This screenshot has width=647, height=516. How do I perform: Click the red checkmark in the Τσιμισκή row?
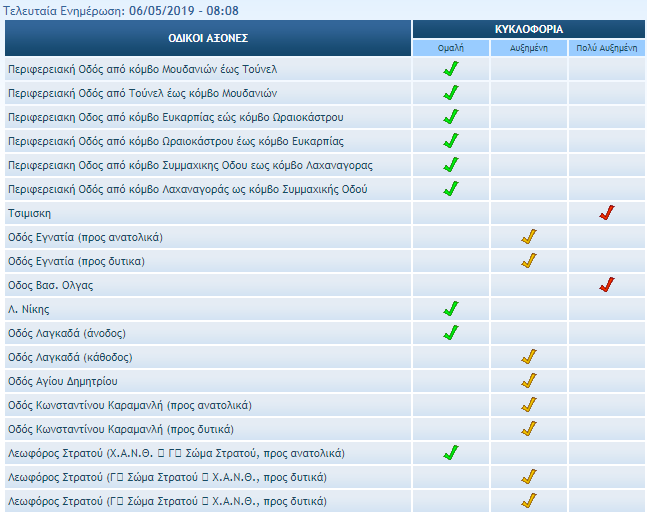coord(606,213)
